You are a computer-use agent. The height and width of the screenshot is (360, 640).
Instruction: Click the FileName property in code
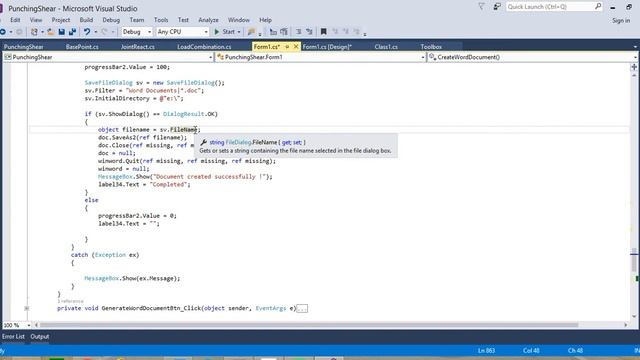(x=183, y=130)
